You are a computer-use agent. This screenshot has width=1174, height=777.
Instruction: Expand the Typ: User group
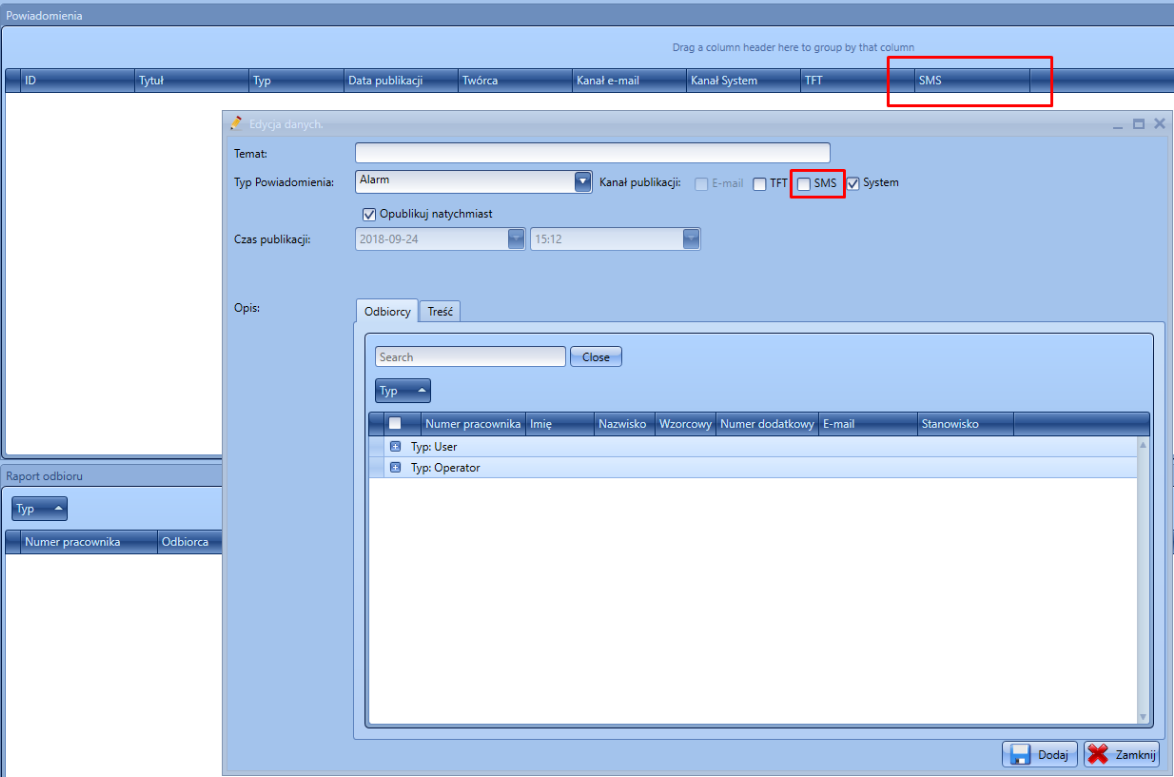point(396,447)
